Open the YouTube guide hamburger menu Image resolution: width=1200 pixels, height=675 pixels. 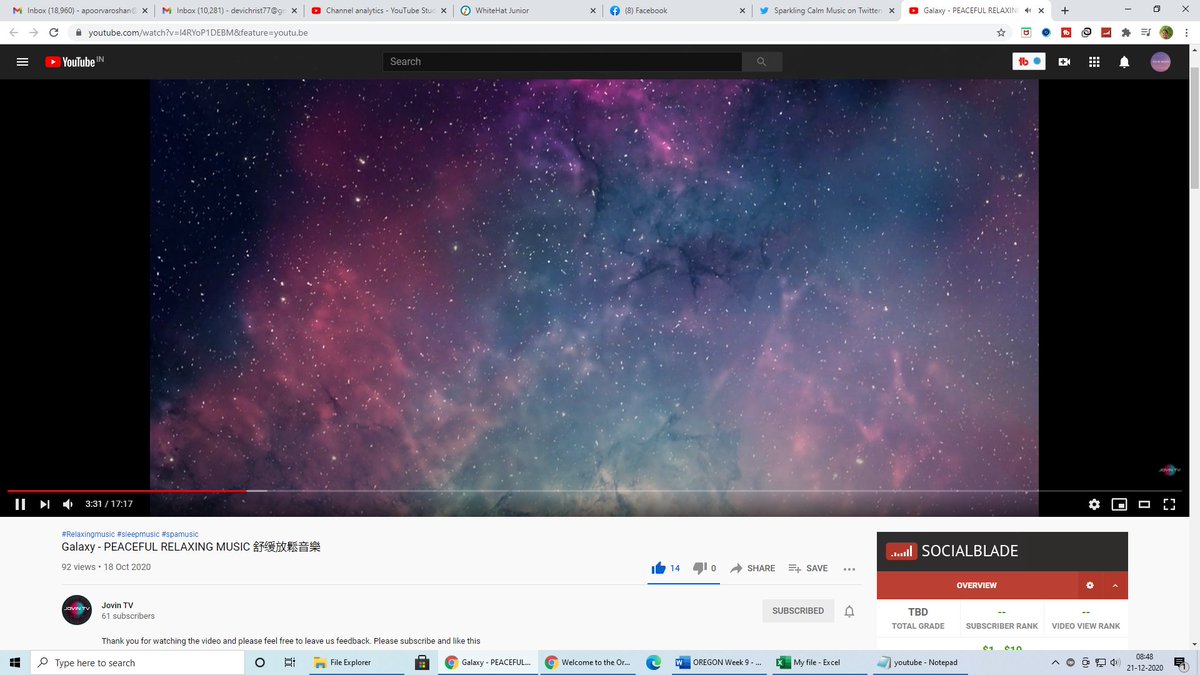(22, 62)
